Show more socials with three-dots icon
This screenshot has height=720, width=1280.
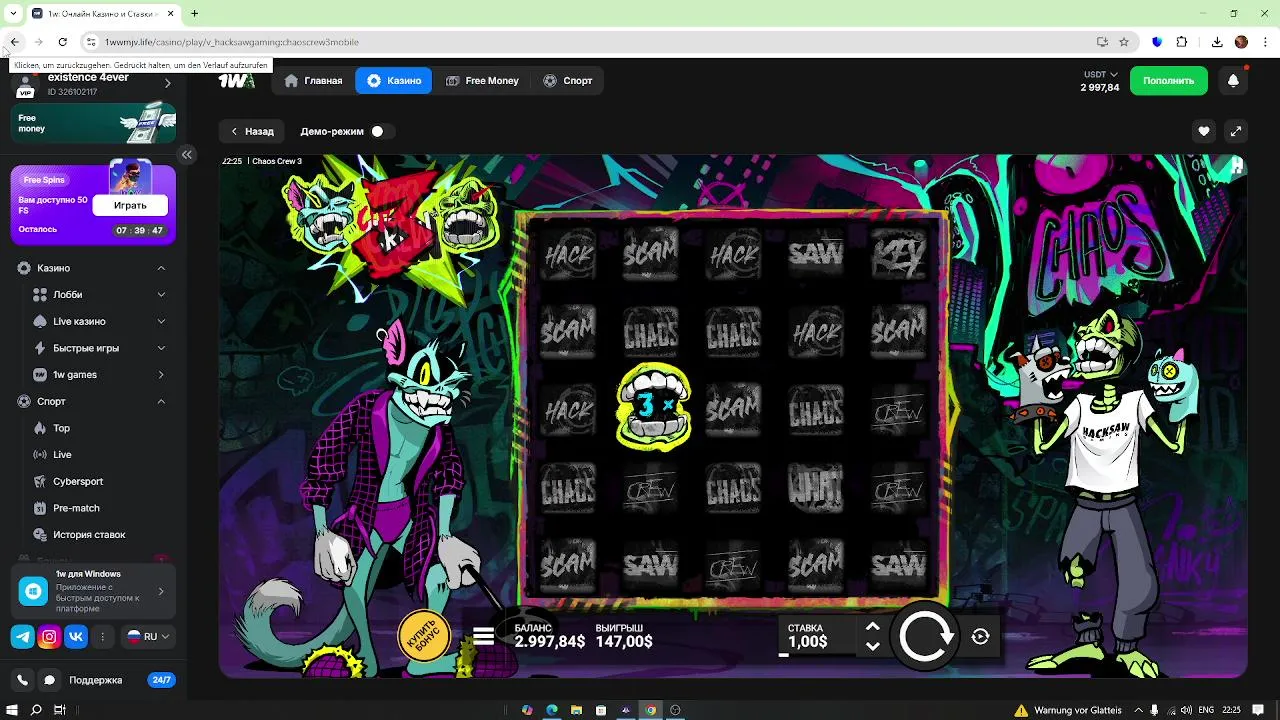tap(103, 636)
